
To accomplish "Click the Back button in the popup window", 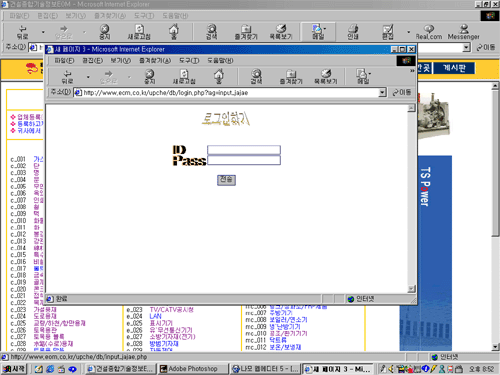I will [67, 76].
